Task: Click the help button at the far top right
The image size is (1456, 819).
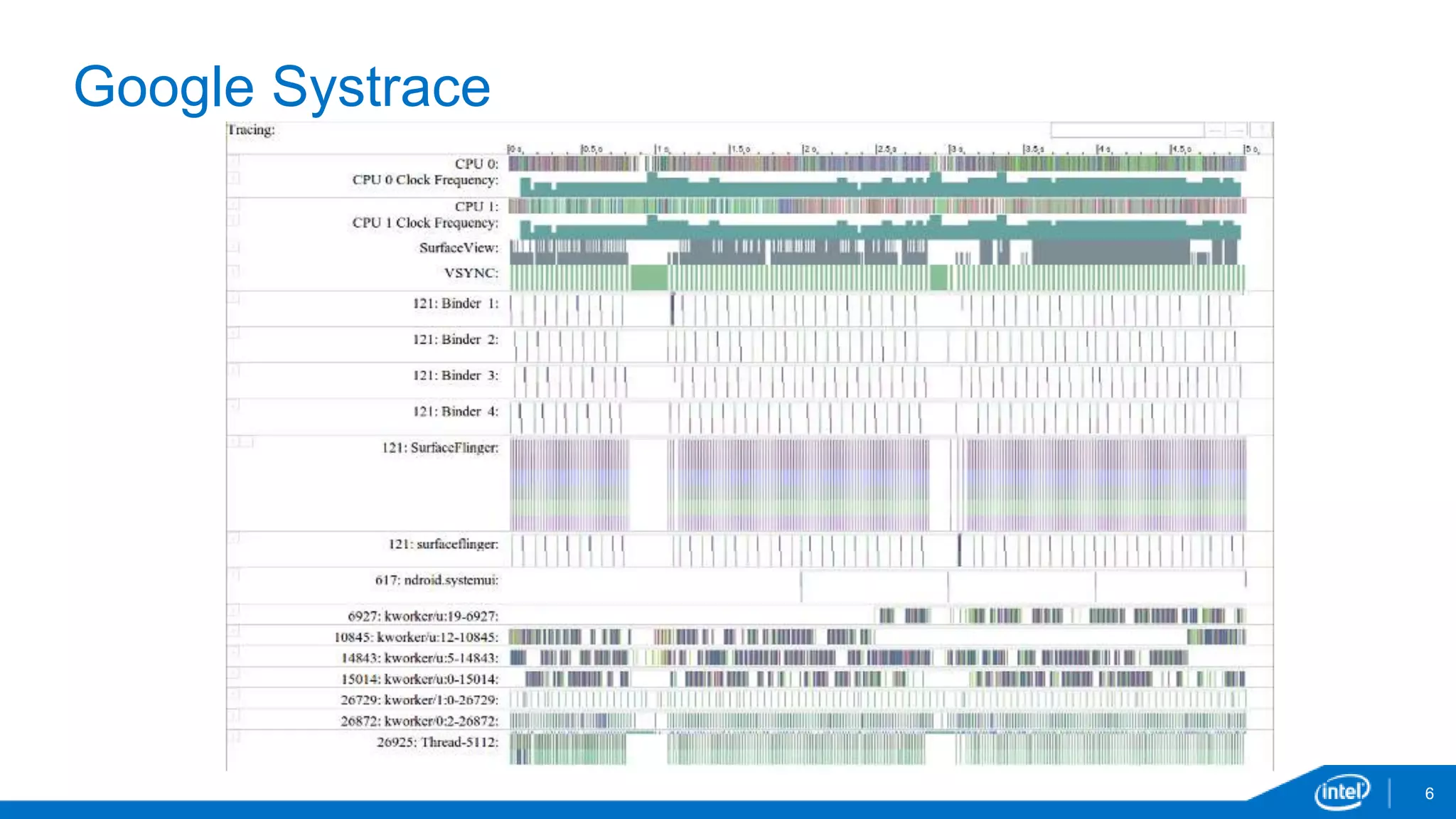Action: click(1261, 129)
